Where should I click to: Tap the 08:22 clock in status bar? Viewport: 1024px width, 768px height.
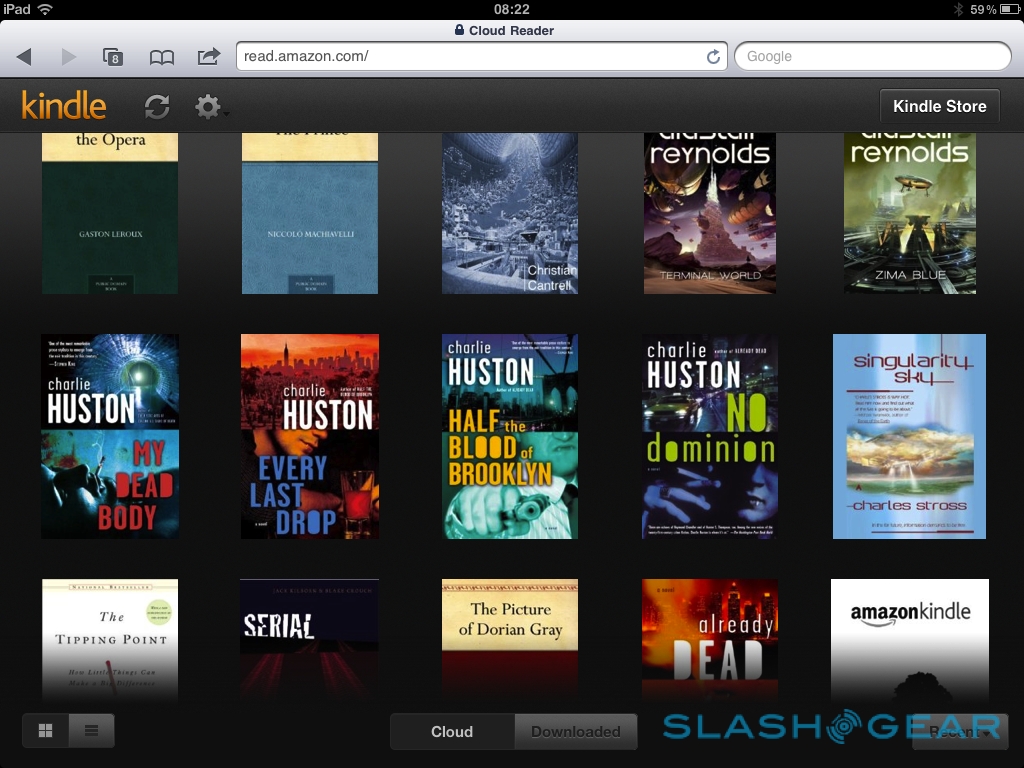pos(511,9)
